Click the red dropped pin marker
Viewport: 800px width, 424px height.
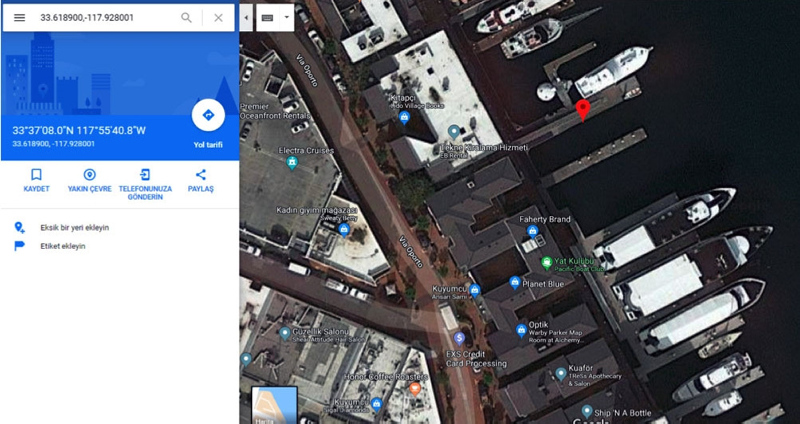click(583, 110)
